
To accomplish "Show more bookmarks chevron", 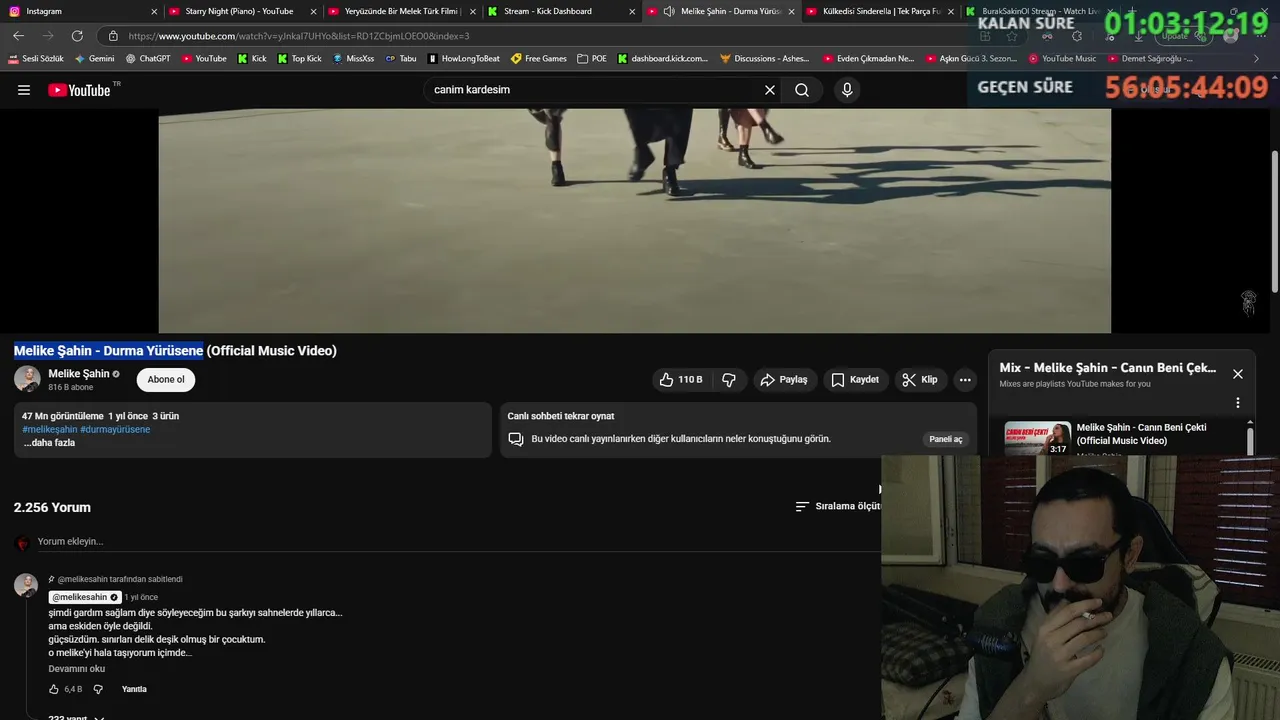I will [1257, 59].
